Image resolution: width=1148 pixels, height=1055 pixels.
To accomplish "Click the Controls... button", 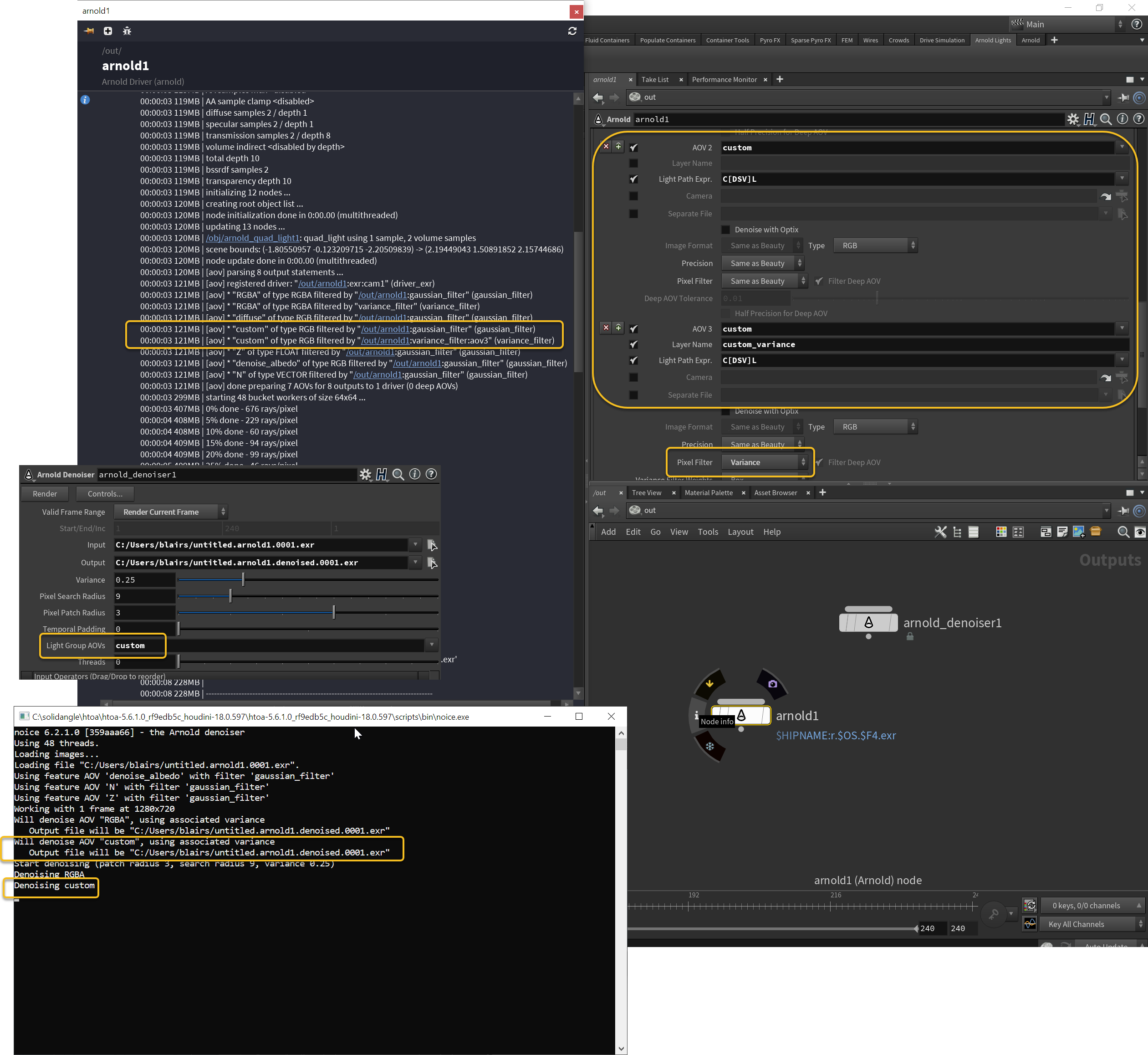I will [105, 494].
